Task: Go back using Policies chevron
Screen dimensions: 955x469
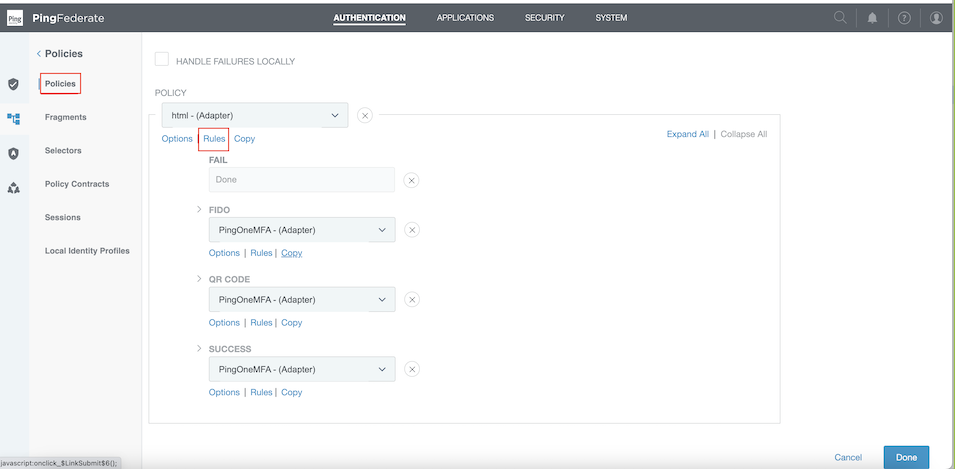Action: [x=39, y=54]
